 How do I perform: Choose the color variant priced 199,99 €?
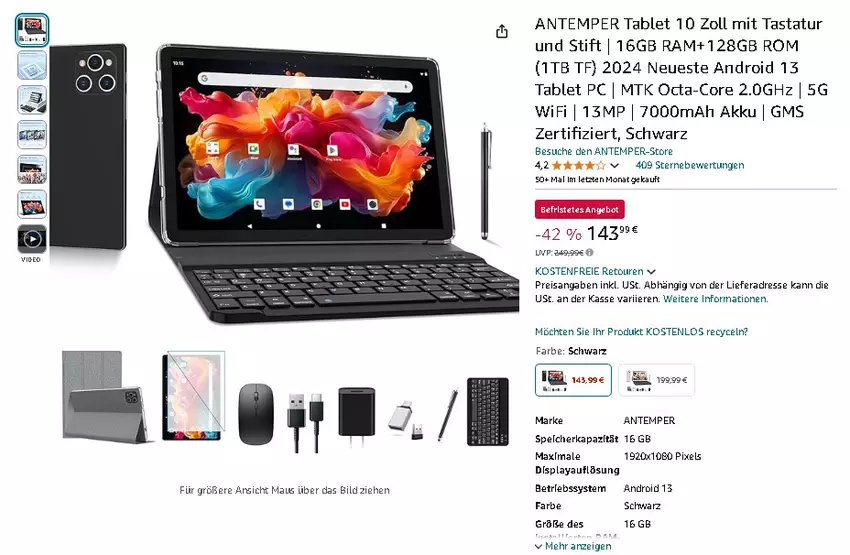pos(656,380)
